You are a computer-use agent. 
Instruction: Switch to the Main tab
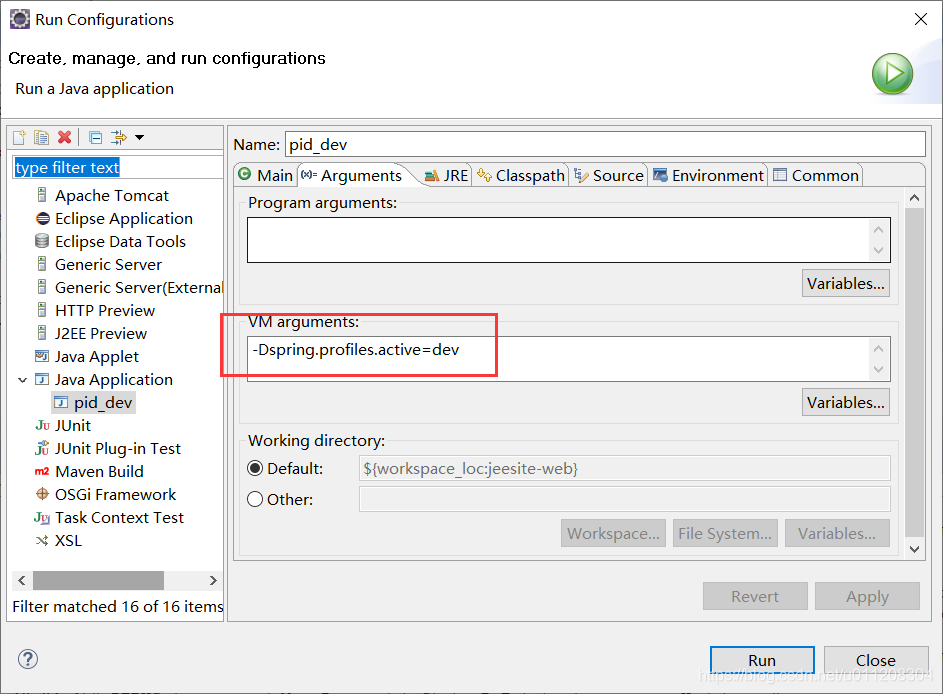[266, 175]
